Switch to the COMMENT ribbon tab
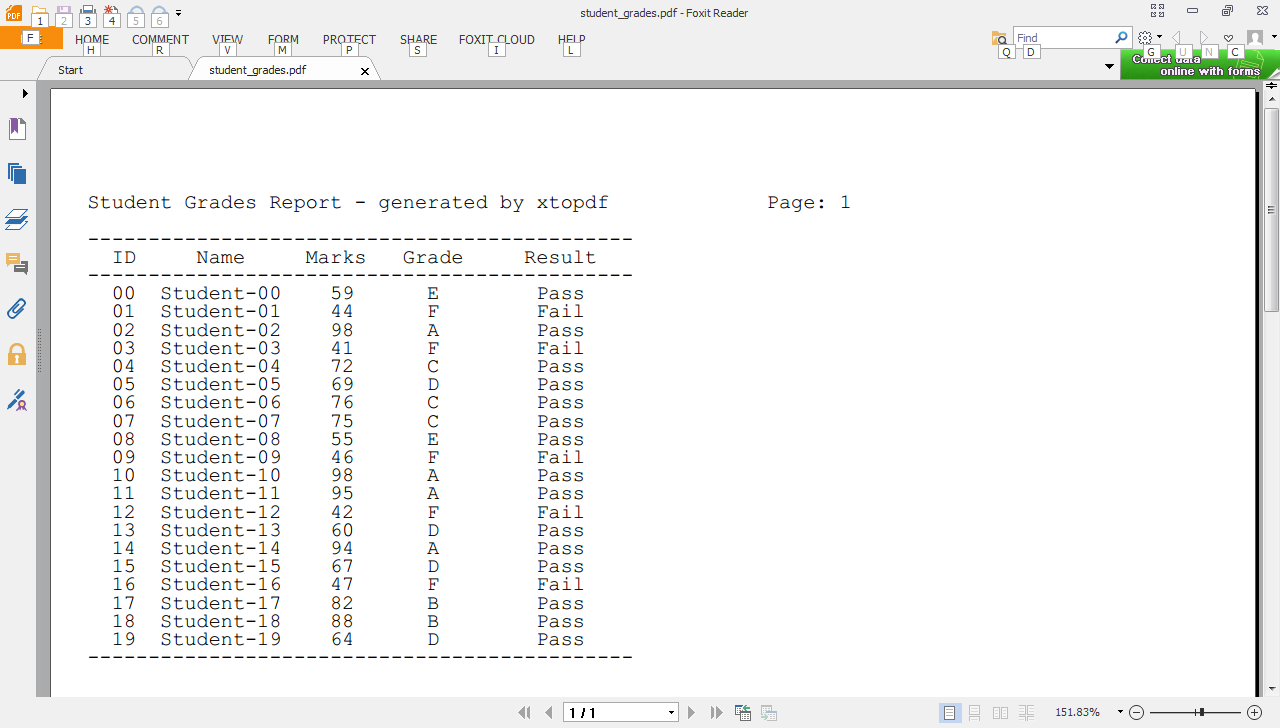 tap(160, 40)
